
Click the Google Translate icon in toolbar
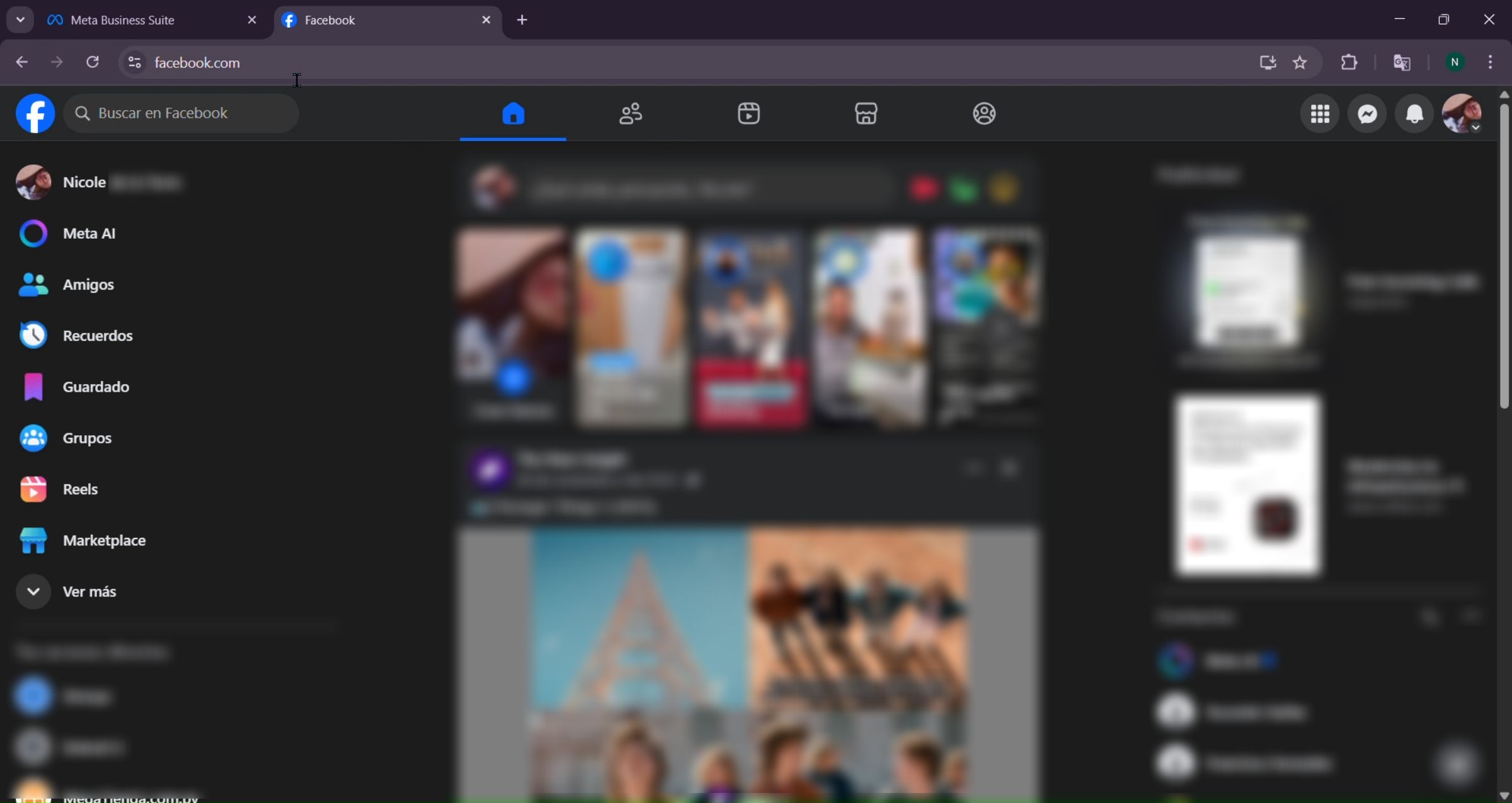click(1402, 62)
